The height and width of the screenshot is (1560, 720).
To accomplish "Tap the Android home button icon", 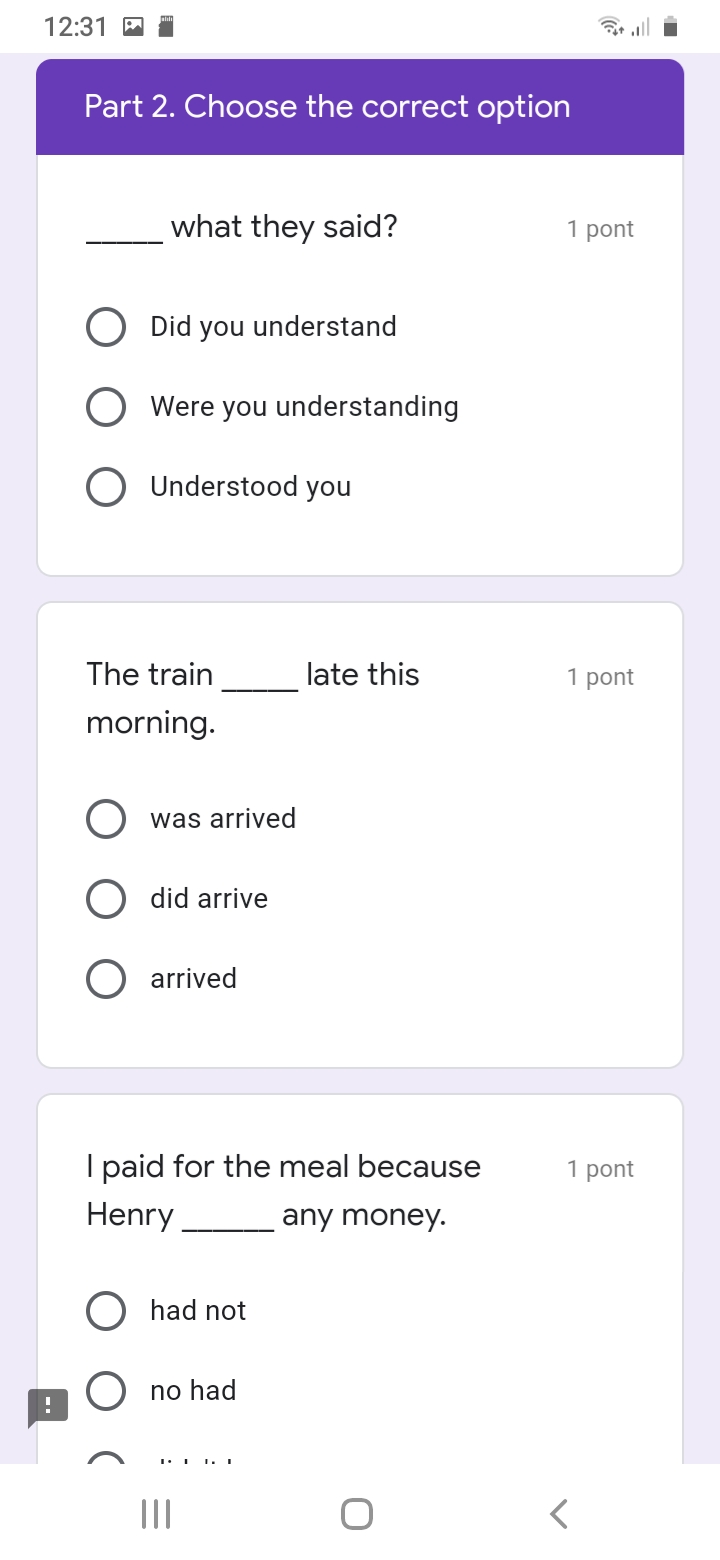I will [357, 1514].
